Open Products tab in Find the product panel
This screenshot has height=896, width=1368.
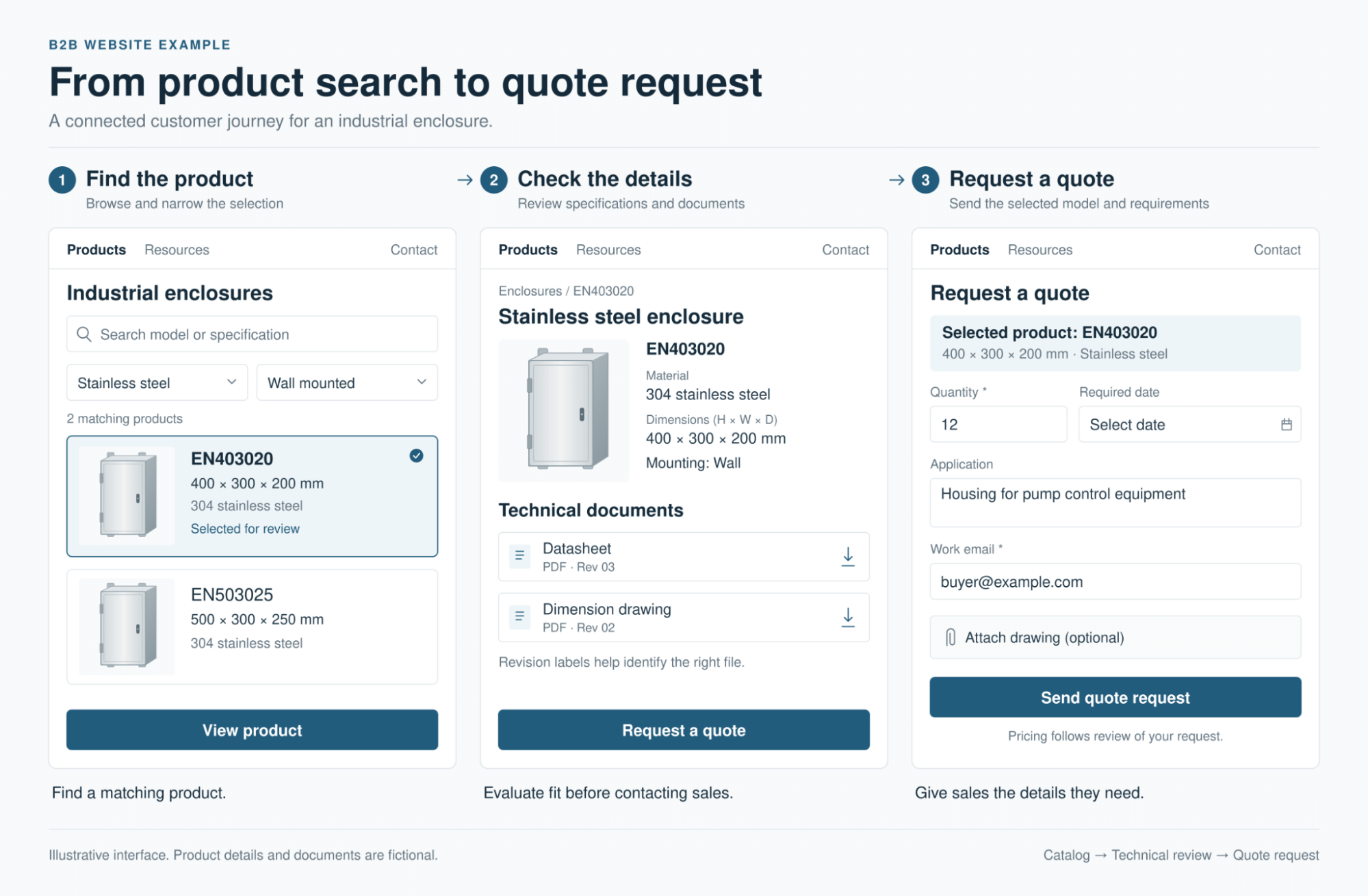96,250
